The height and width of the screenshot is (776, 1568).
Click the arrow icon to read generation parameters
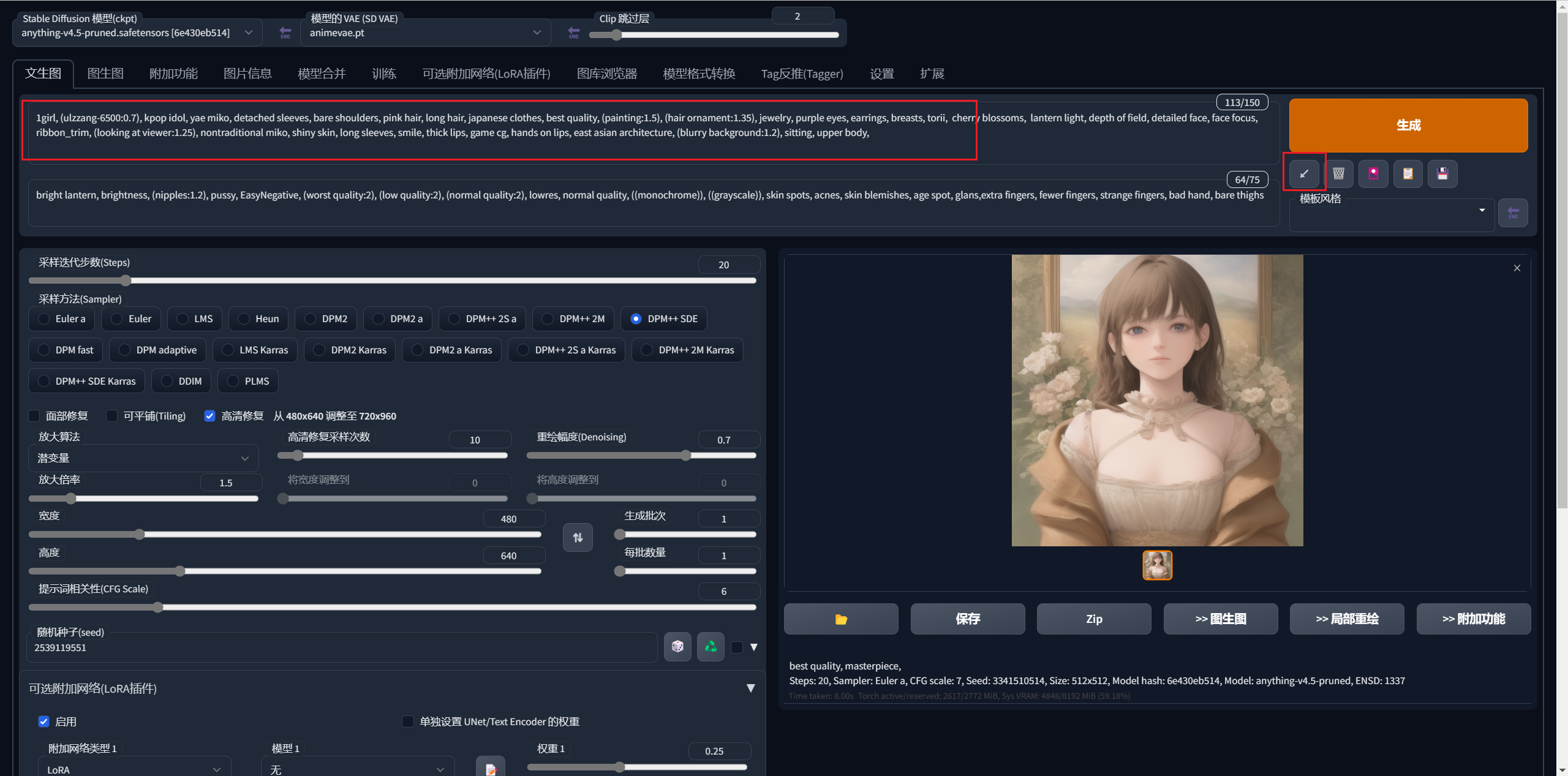point(1304,174)
